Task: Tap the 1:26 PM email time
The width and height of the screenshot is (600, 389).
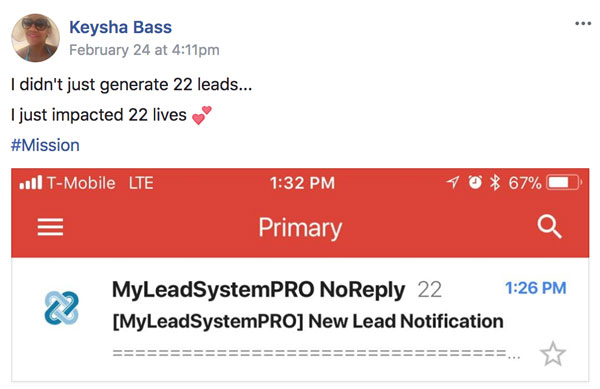Action: (x=536, y=288)
